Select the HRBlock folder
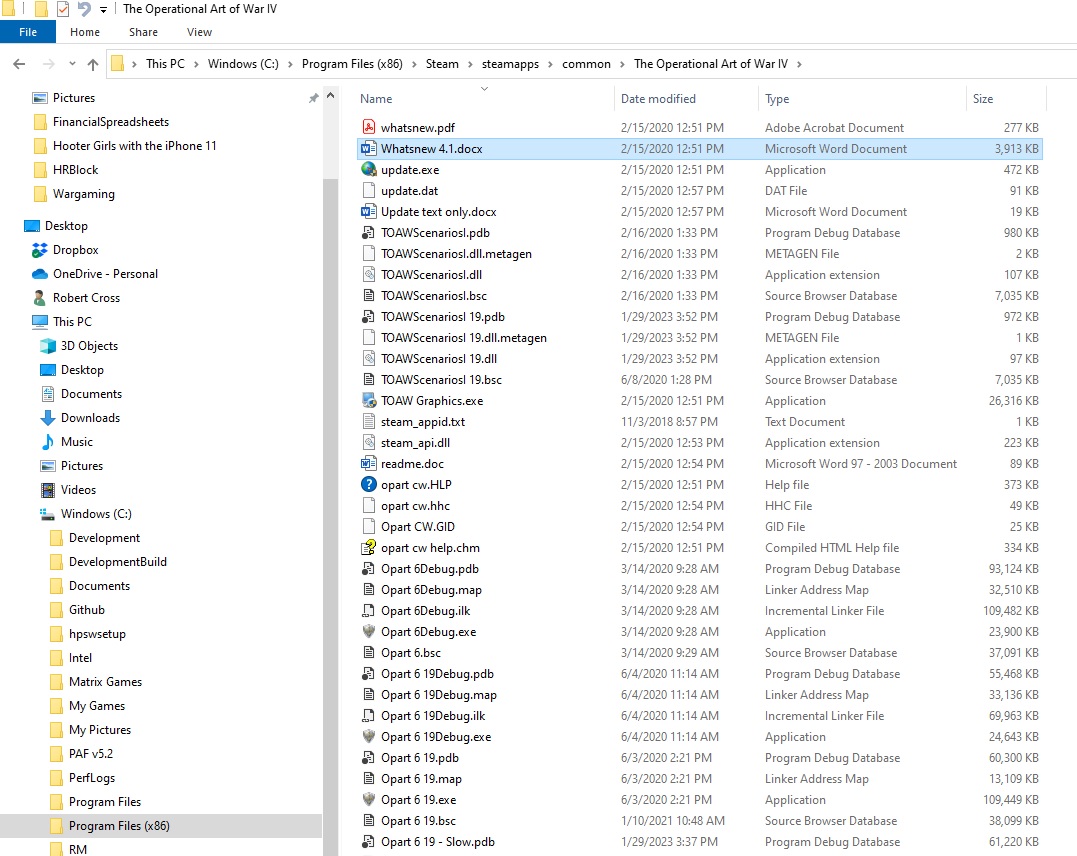Image resolution: width=1077 pixels, height=856 pixels. (x=76, y=170)
